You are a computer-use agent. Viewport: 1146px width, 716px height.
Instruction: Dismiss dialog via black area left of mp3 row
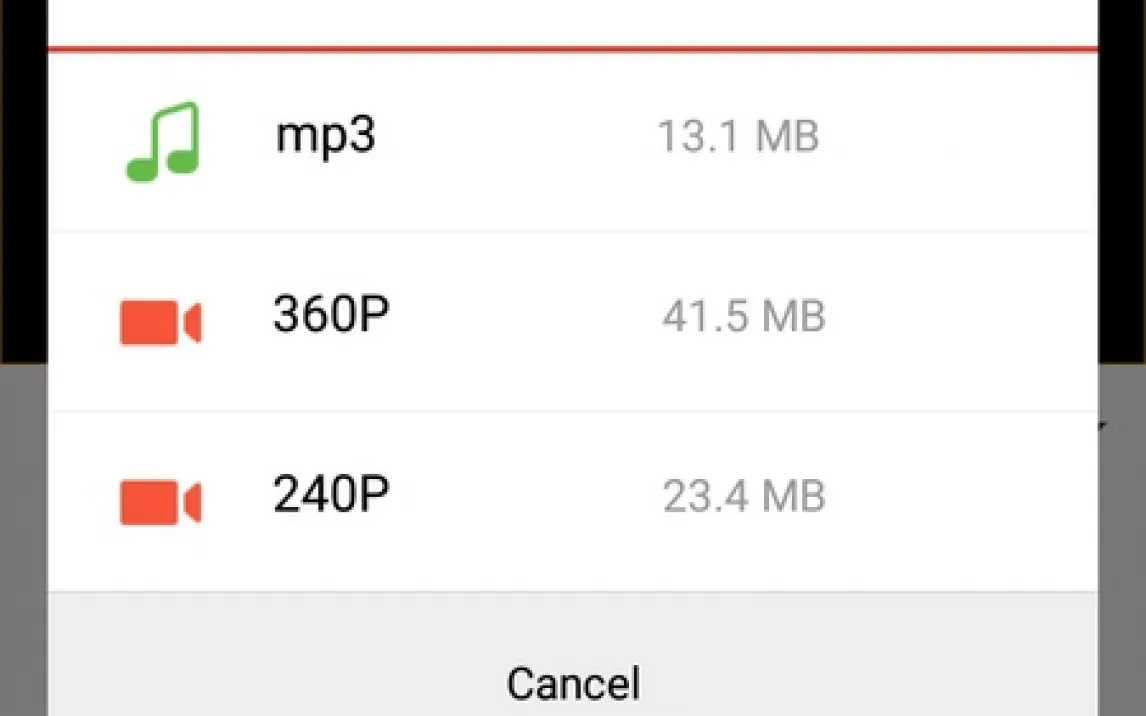click(x=22, y=140)
